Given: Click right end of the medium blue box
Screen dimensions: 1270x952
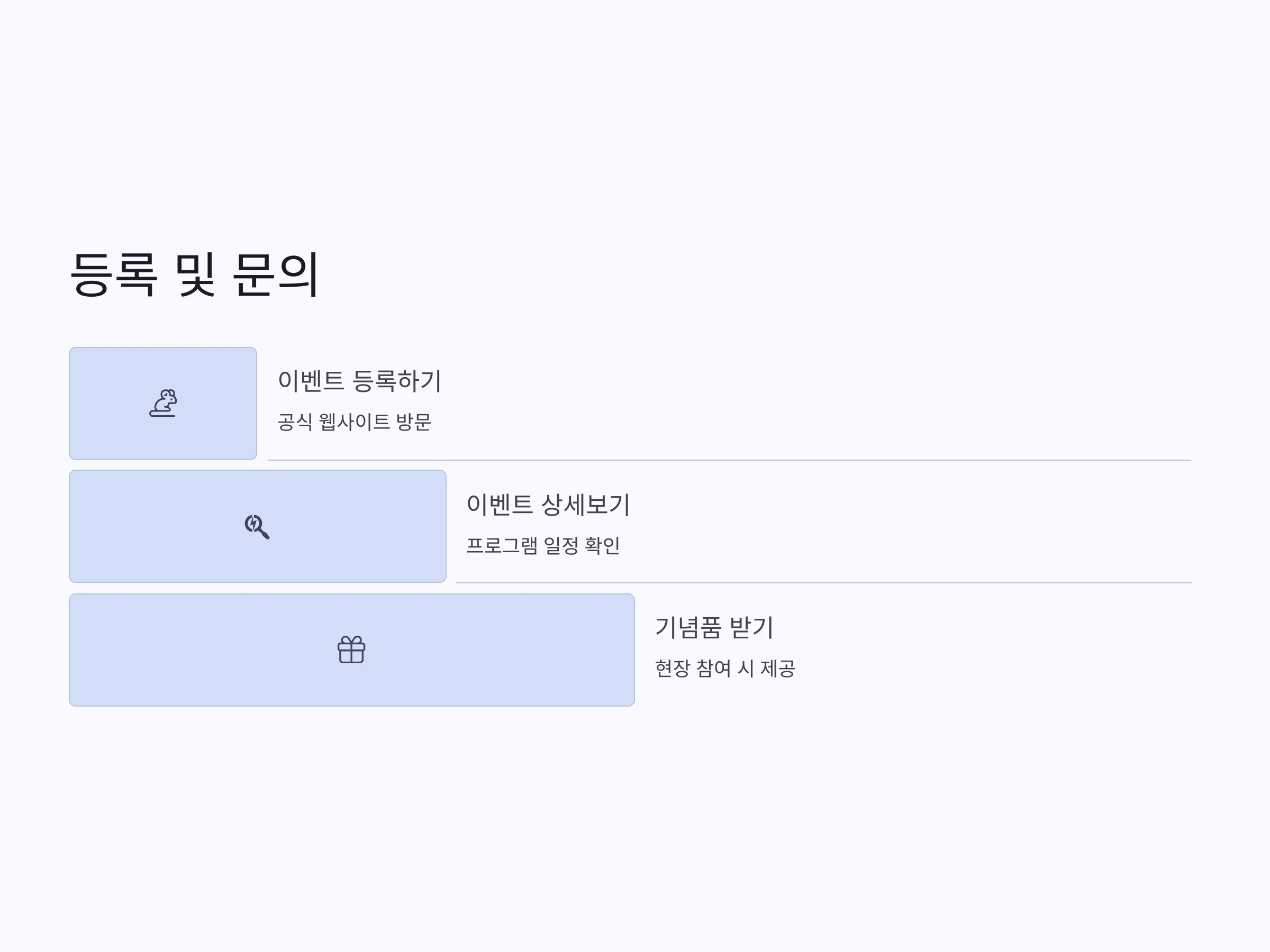Looking at the screenshot, I should click(x=444, y=526).
